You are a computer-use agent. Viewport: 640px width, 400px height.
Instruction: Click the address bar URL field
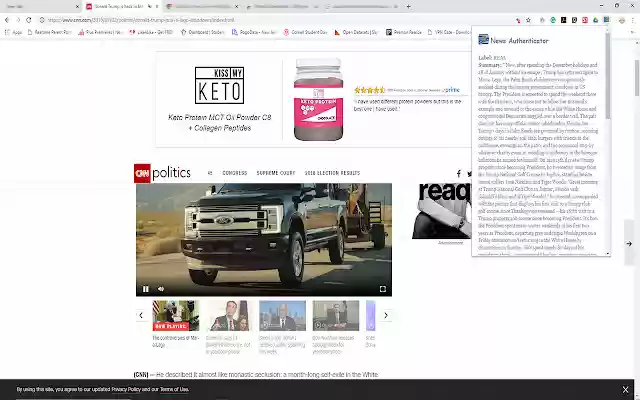[278, 20]
